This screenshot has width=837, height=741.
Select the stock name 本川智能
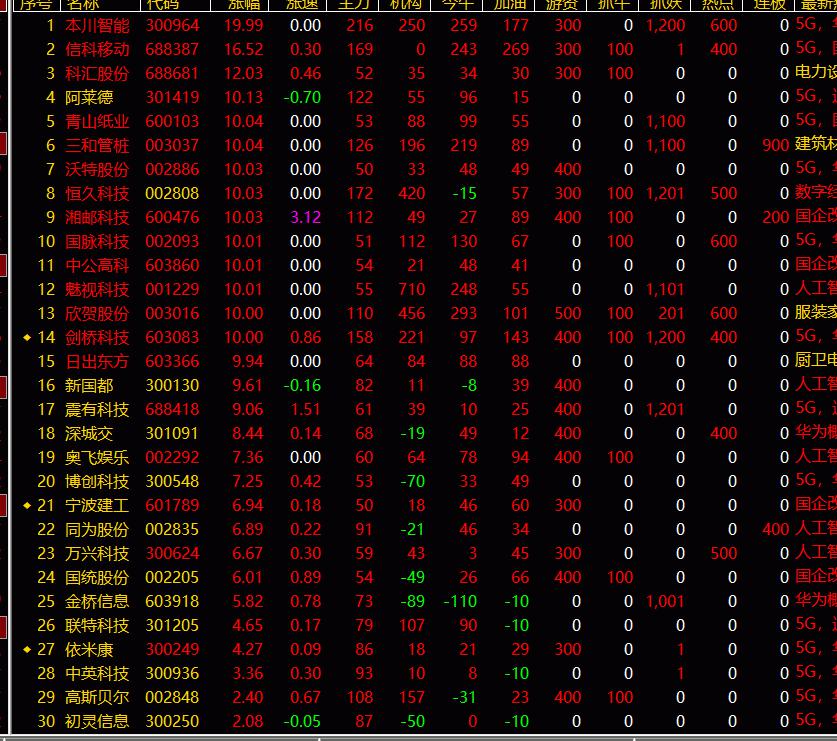(97, 26)
